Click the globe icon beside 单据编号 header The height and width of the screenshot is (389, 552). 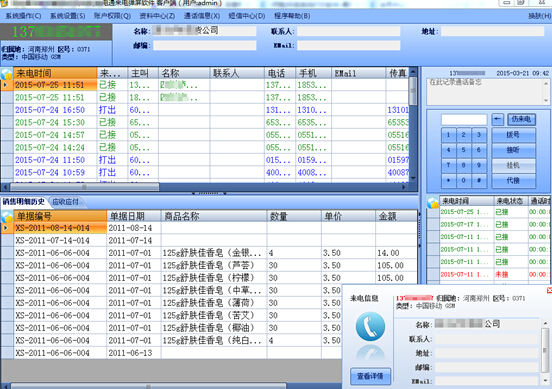pyautogui.click(x=7, y=216)
